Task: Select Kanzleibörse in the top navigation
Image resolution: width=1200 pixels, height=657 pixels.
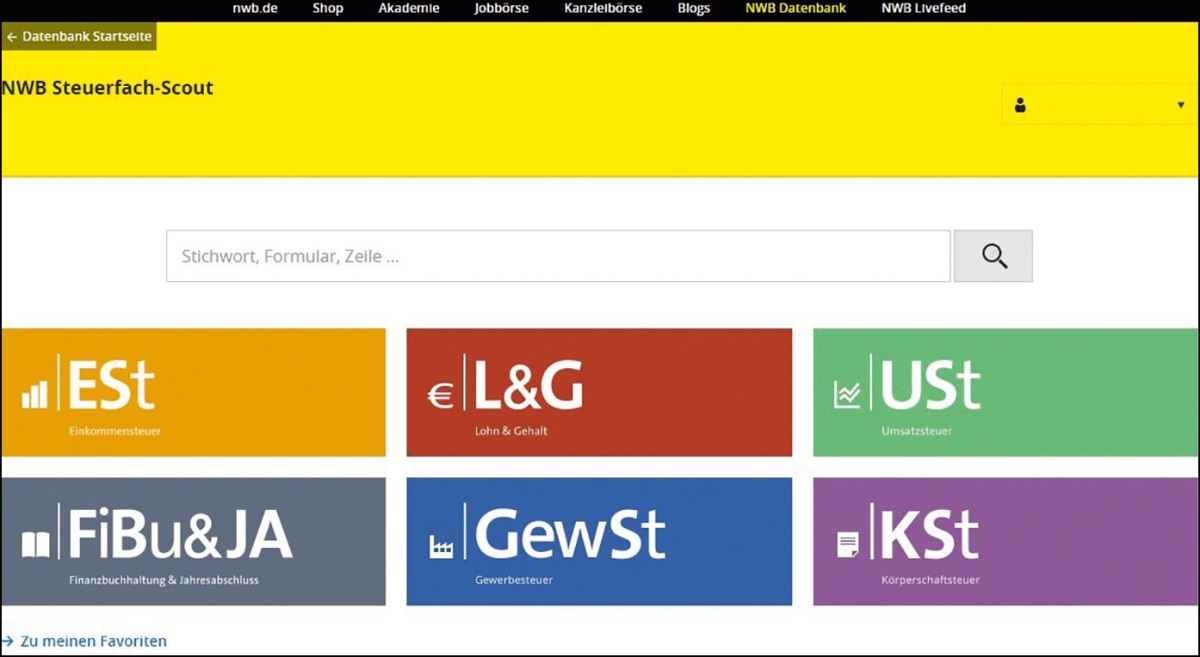Action: (x=603, y=9)
